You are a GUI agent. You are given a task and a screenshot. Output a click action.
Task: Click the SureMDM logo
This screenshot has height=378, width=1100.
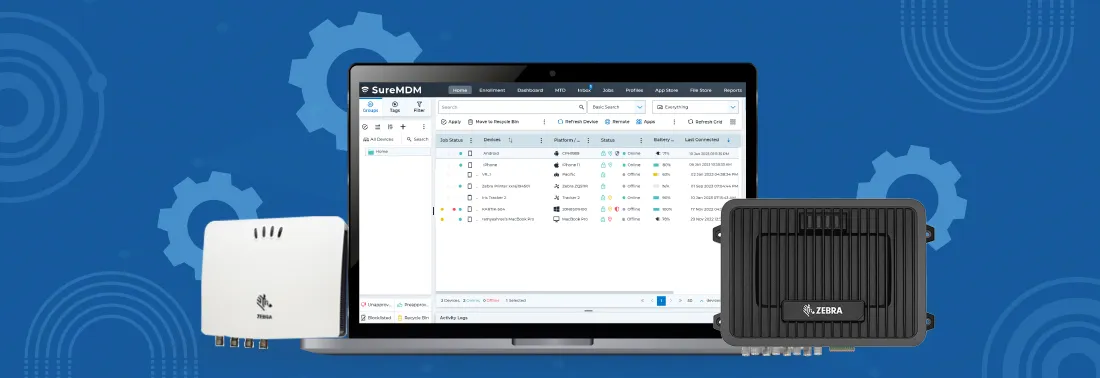[x=391, y=90]
